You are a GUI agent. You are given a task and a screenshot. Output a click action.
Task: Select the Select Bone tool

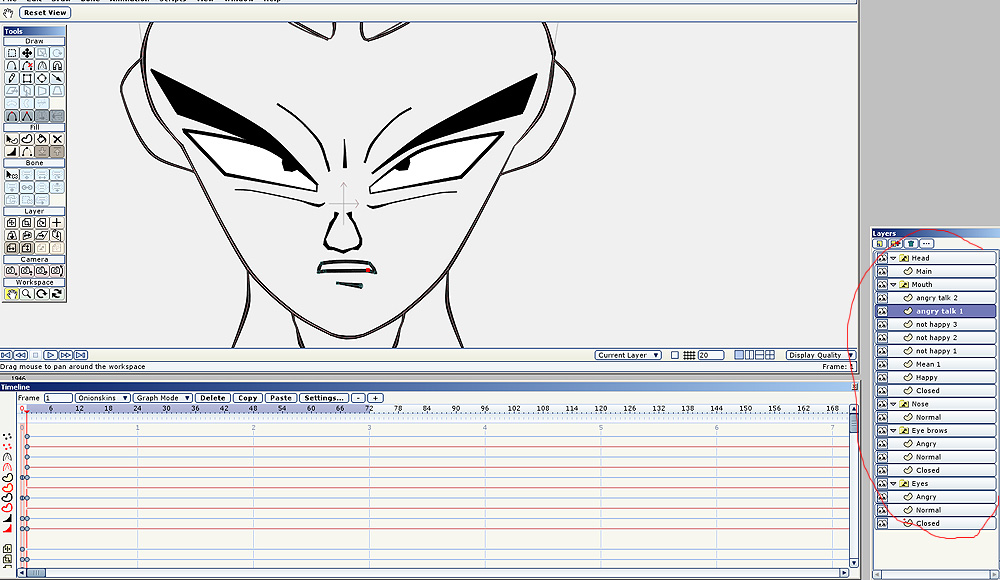pos(11,175)
